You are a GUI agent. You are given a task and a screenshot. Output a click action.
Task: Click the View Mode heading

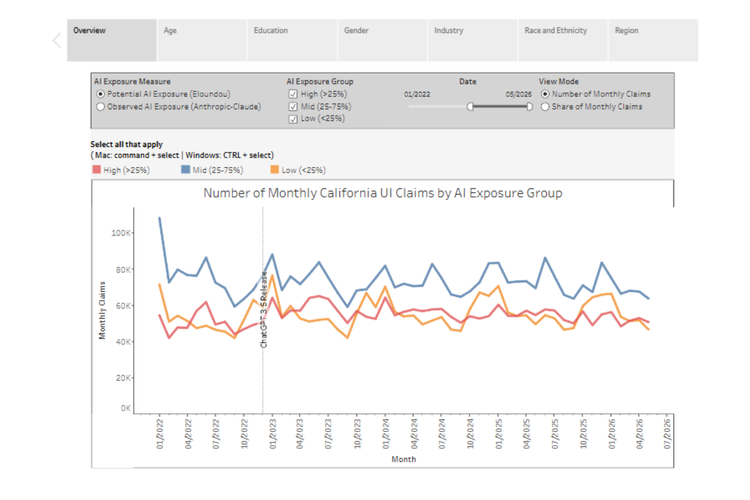[559, 81]
